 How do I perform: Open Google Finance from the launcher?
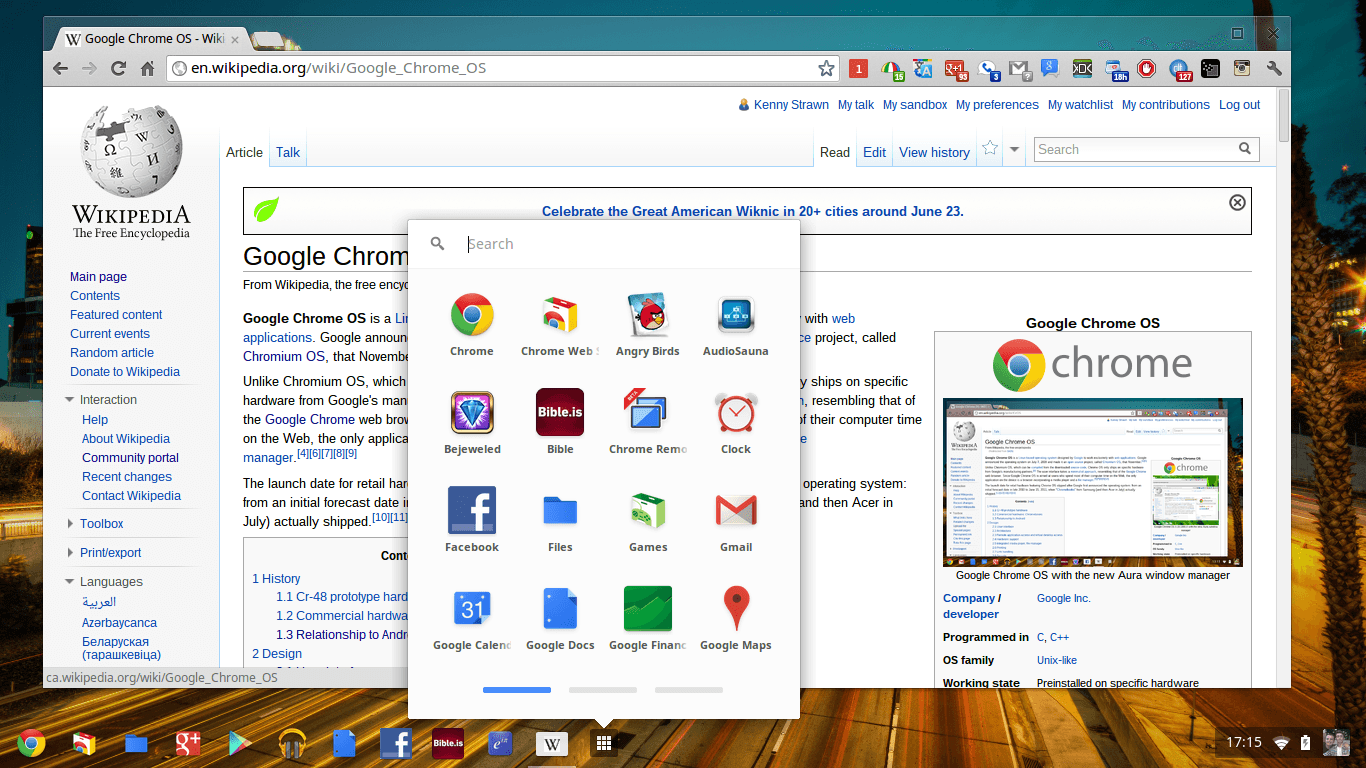pos(647,608)
